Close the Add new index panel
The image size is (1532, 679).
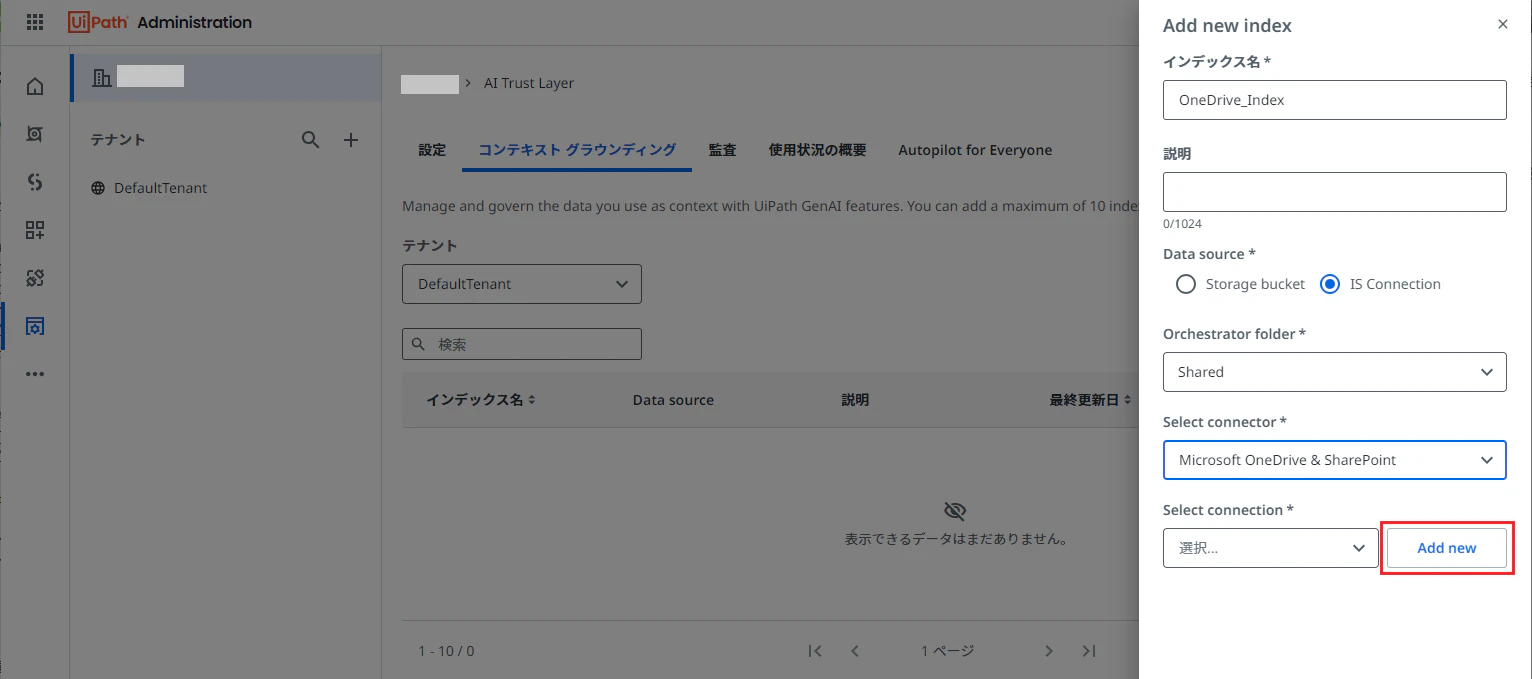(1502, 24)
